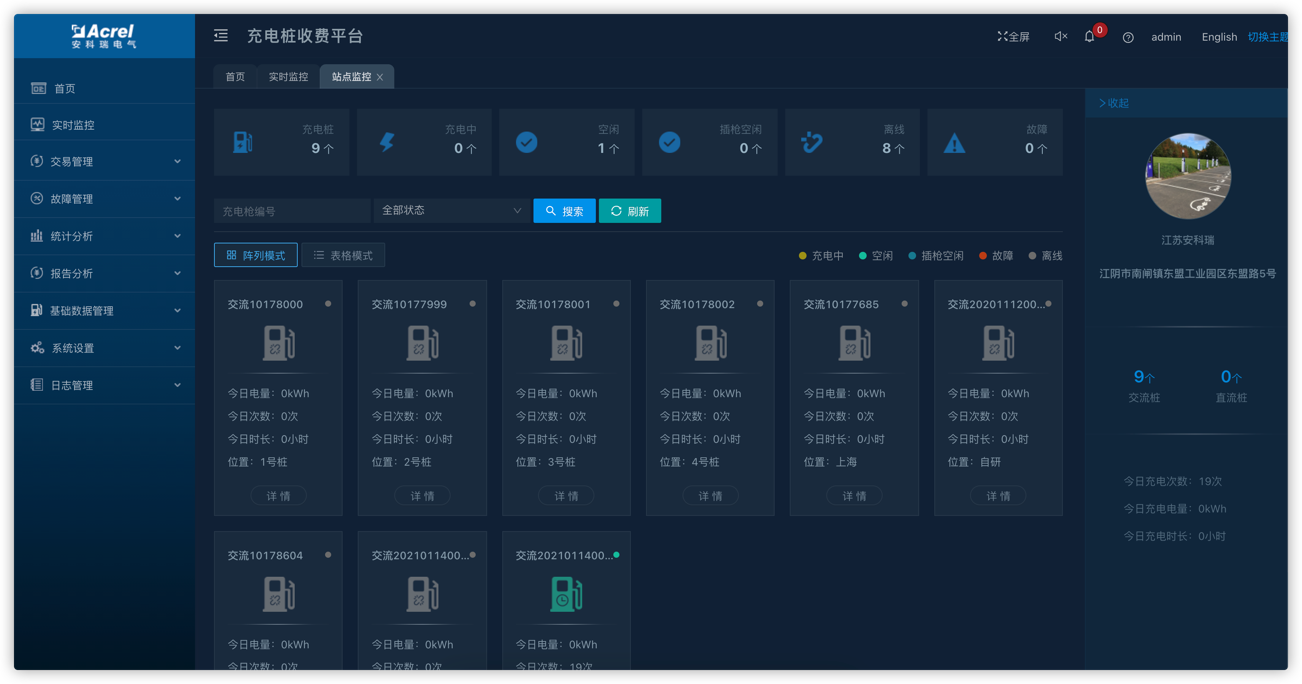Open the notification bell
1302x684 pixels.
point(1090,37)
